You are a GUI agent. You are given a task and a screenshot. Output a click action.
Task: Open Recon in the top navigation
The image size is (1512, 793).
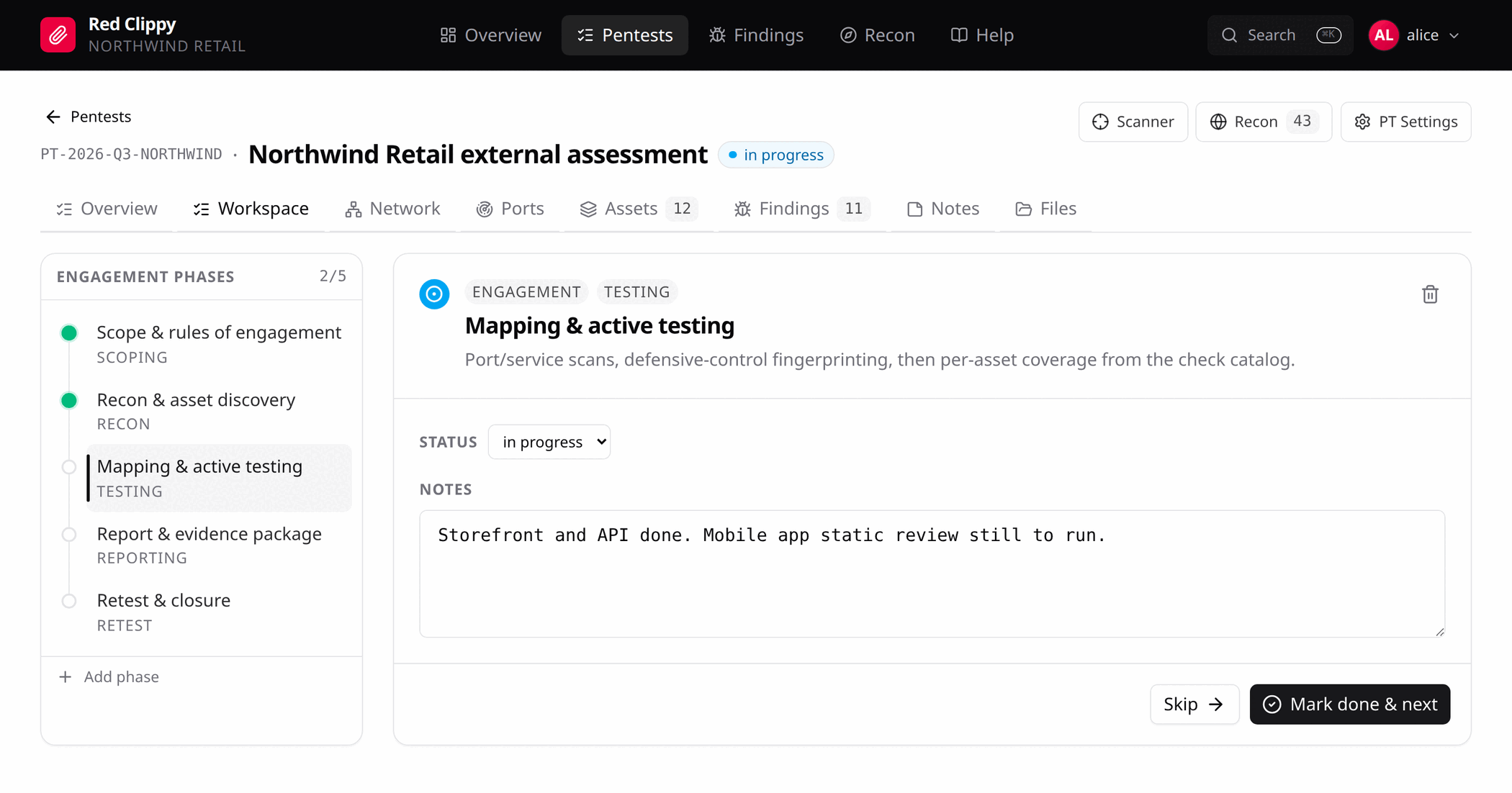click(x=878, y=35)
